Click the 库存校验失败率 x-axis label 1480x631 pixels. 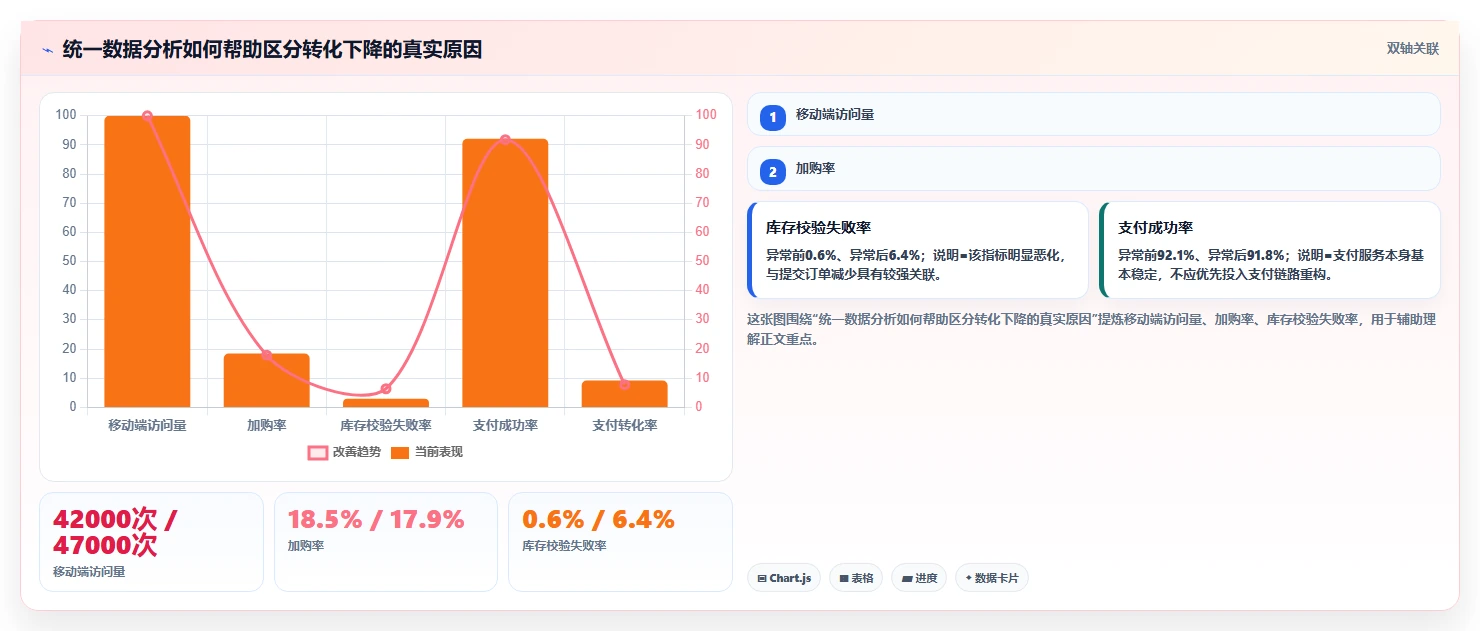(x=386, y=425)
